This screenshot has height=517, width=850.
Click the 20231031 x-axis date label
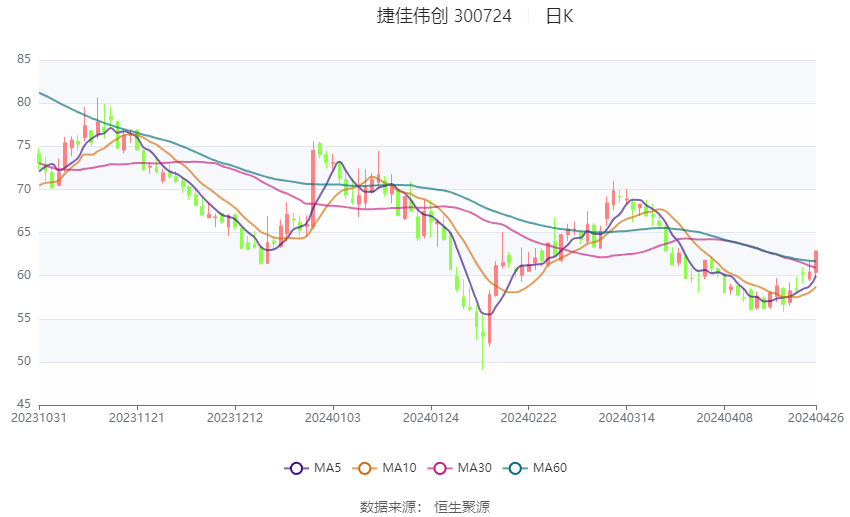click(x=39, y=418)
